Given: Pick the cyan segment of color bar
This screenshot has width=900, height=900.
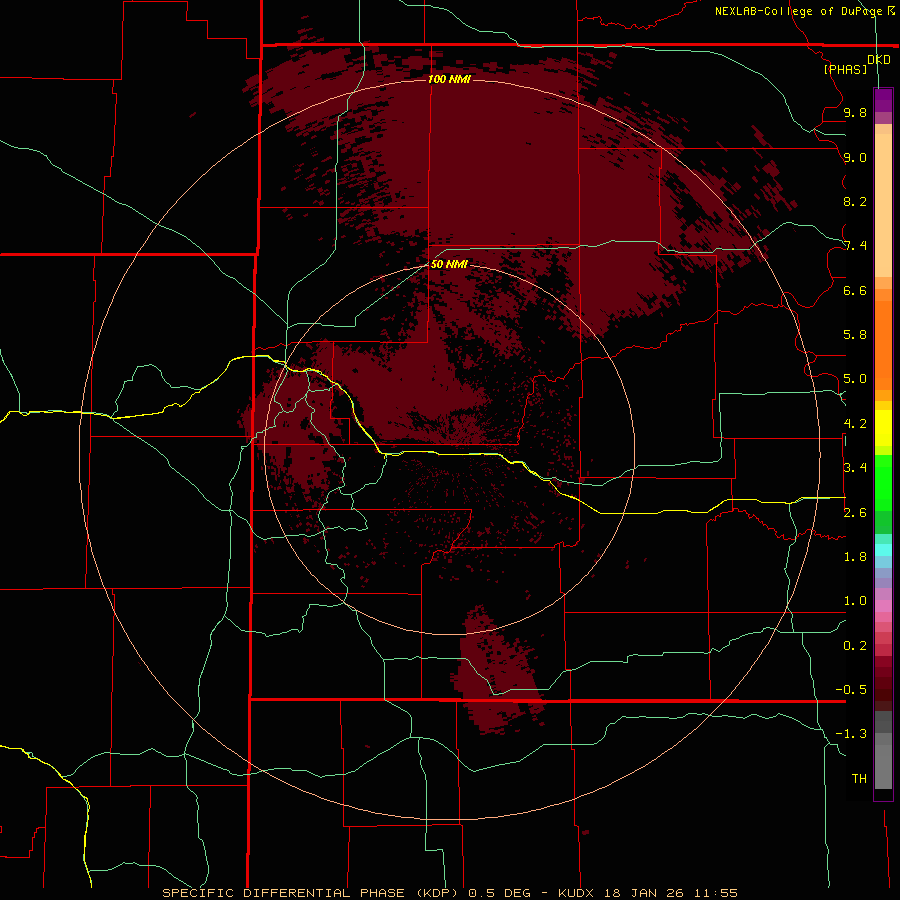Looking at the screenshot, I should point(883,550).
